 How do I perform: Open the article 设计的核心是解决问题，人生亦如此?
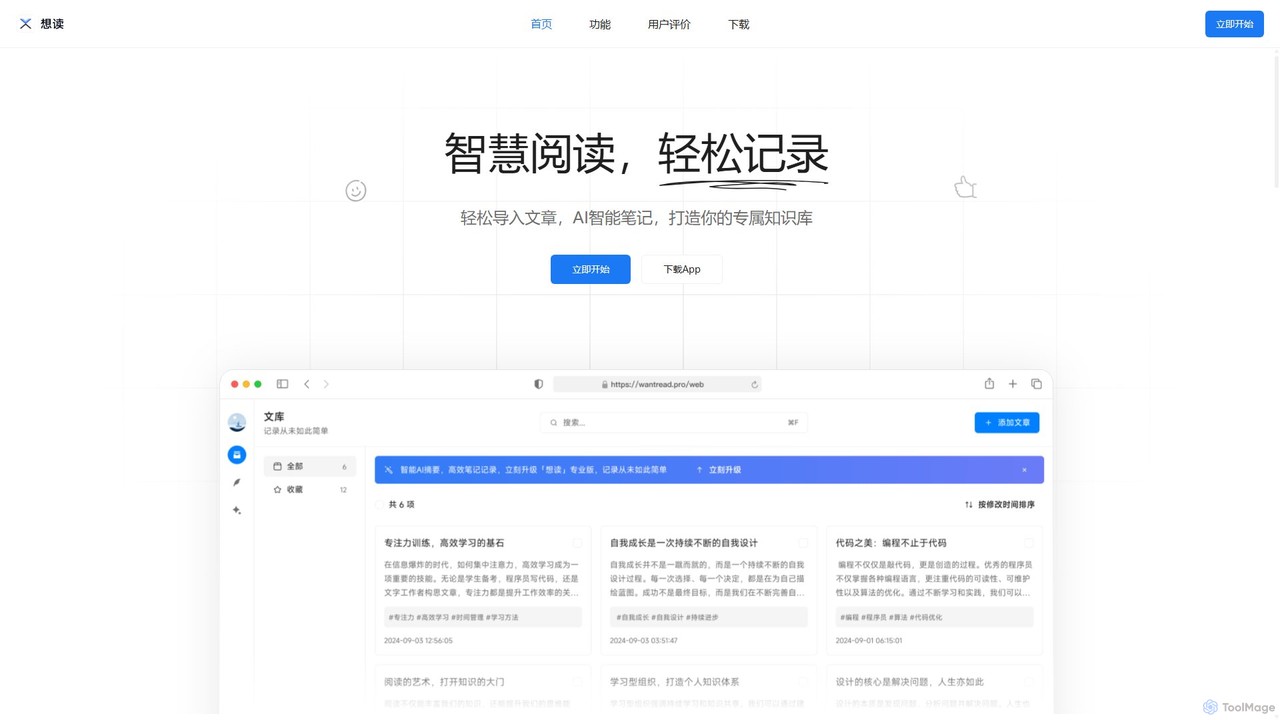tap(910, 682)
